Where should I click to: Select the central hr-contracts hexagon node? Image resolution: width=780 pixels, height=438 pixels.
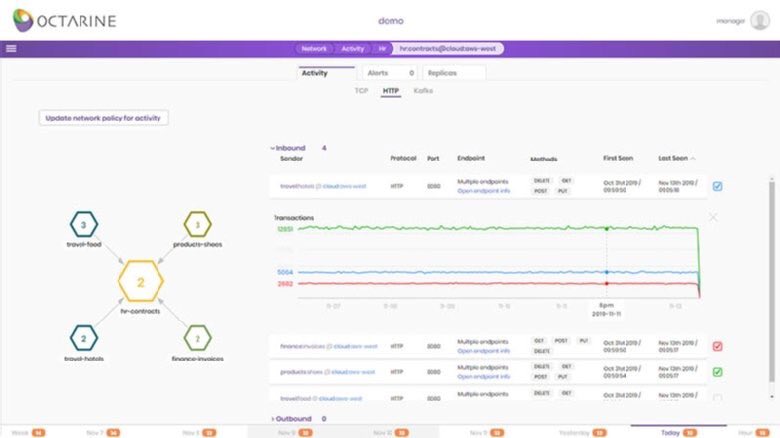click(141, 282)
